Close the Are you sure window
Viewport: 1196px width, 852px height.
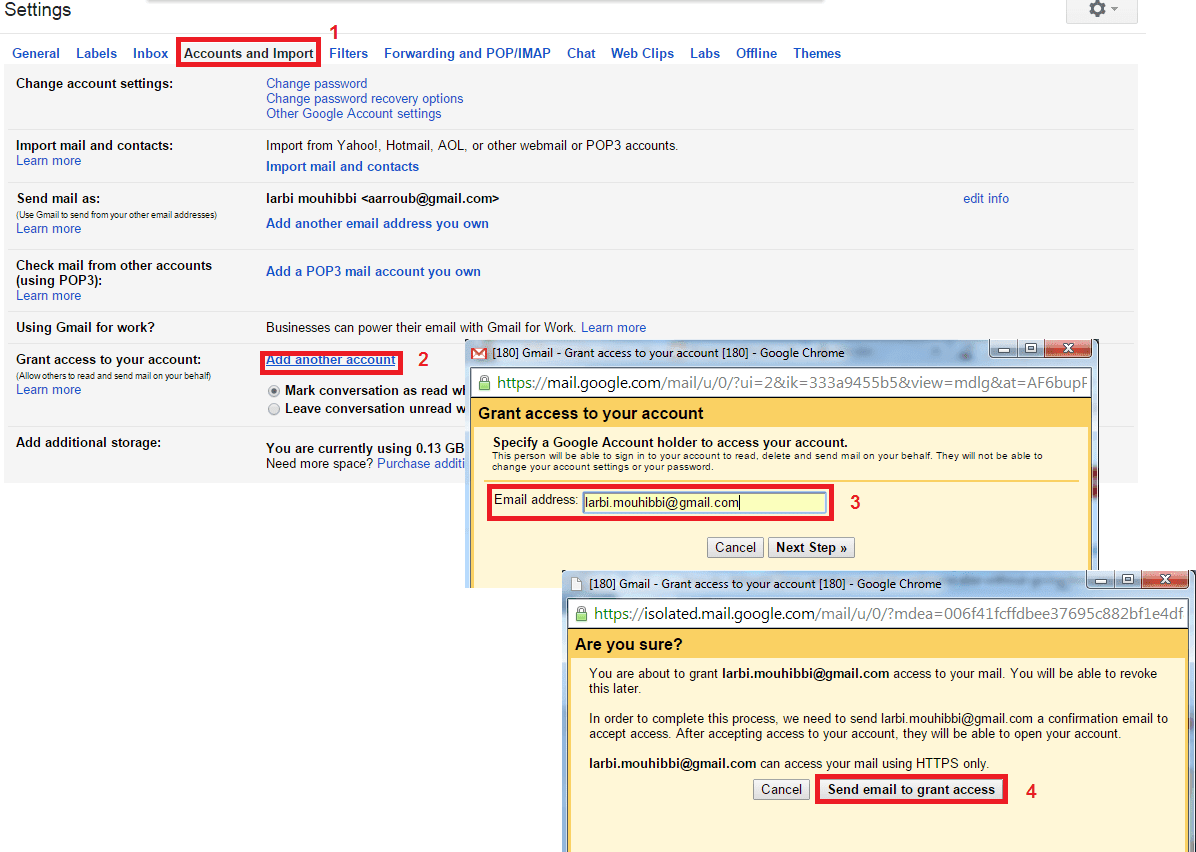click(x=1164, y=580)
